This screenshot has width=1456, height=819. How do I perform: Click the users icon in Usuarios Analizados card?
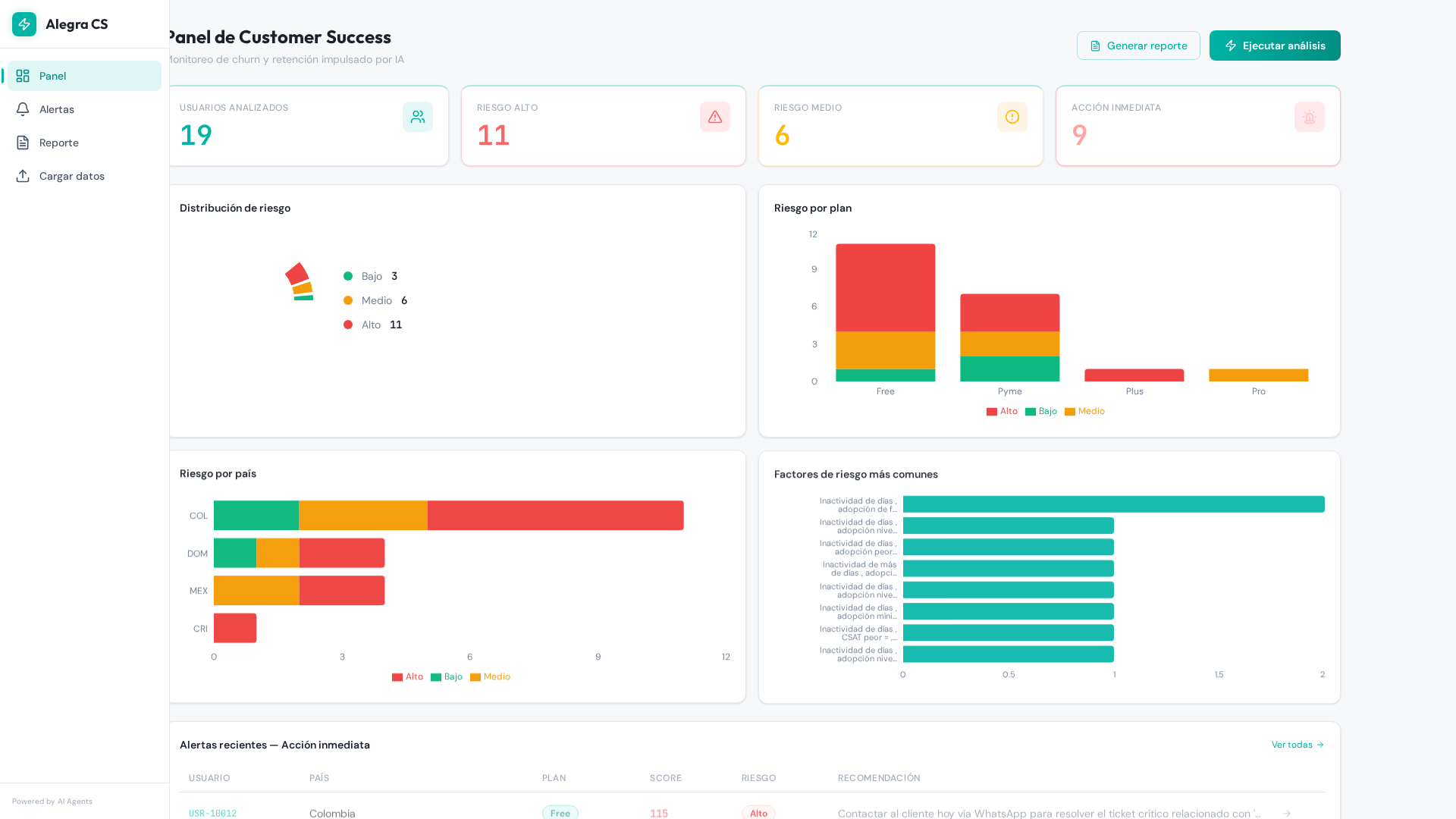418,117
